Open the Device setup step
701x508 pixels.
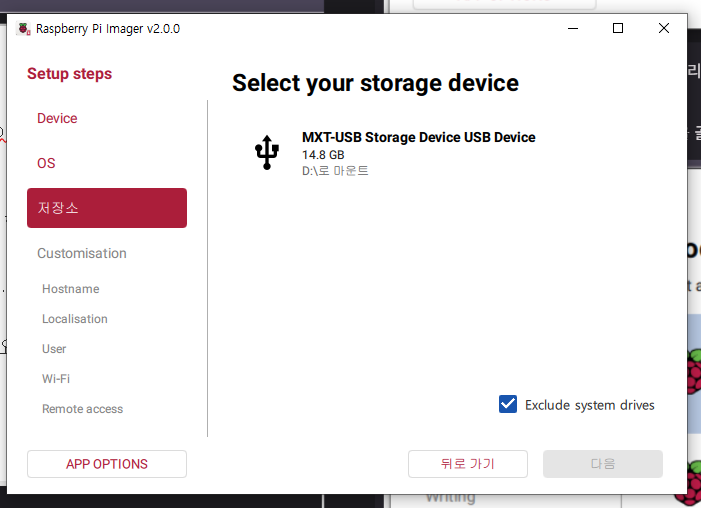click(x=57, y=118)
